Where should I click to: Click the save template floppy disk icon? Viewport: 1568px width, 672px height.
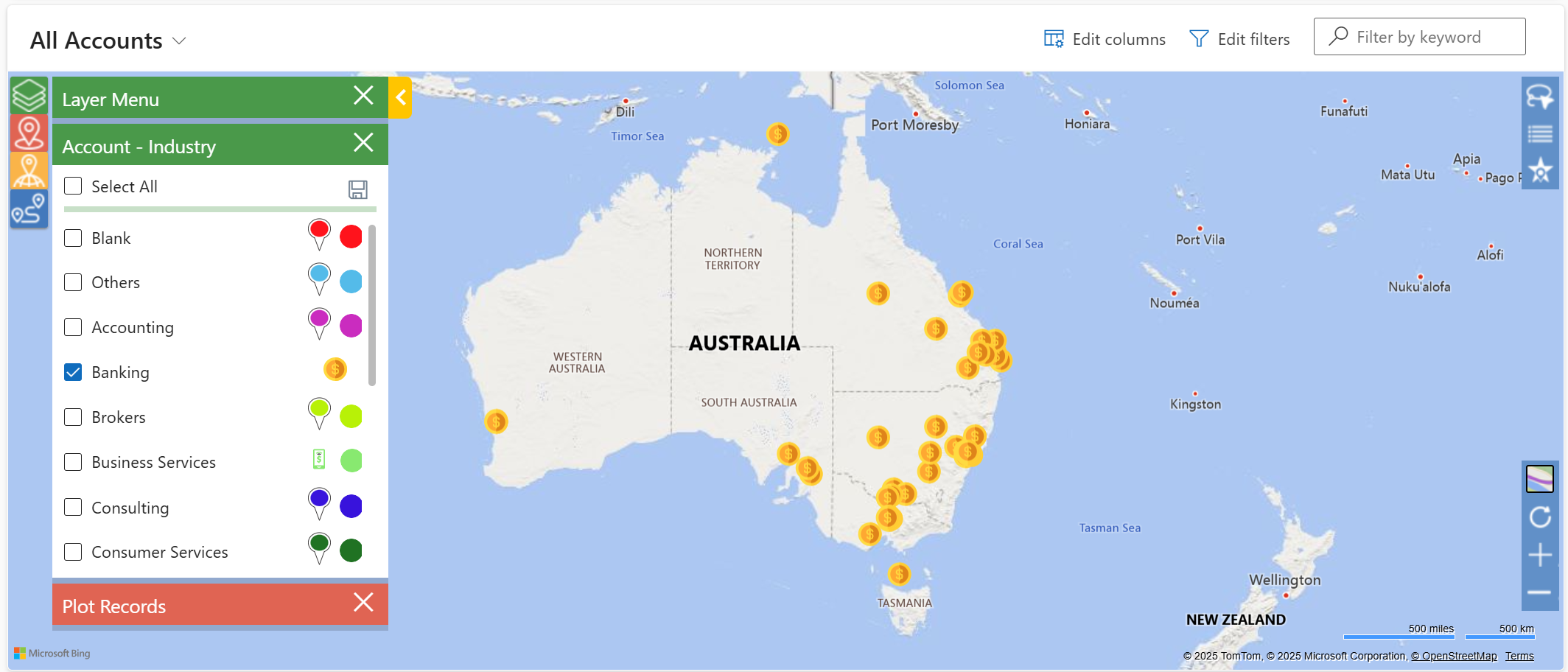[x=358, y=189]
